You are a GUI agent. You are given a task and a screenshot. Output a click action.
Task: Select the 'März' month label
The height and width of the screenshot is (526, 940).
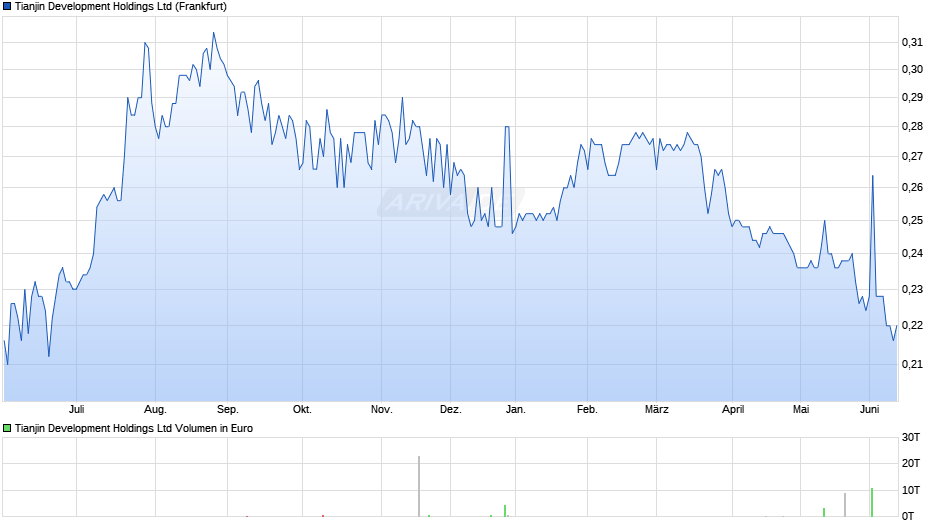click(656, 409)
